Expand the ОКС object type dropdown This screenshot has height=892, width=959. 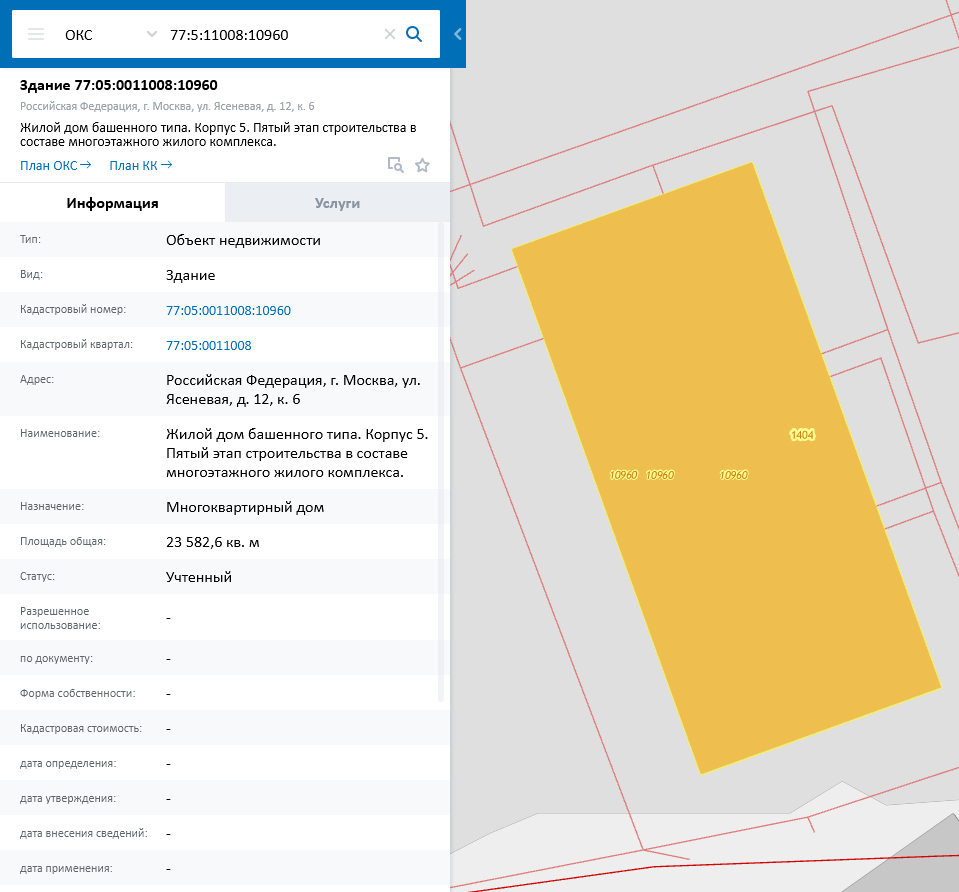(152, 34)
